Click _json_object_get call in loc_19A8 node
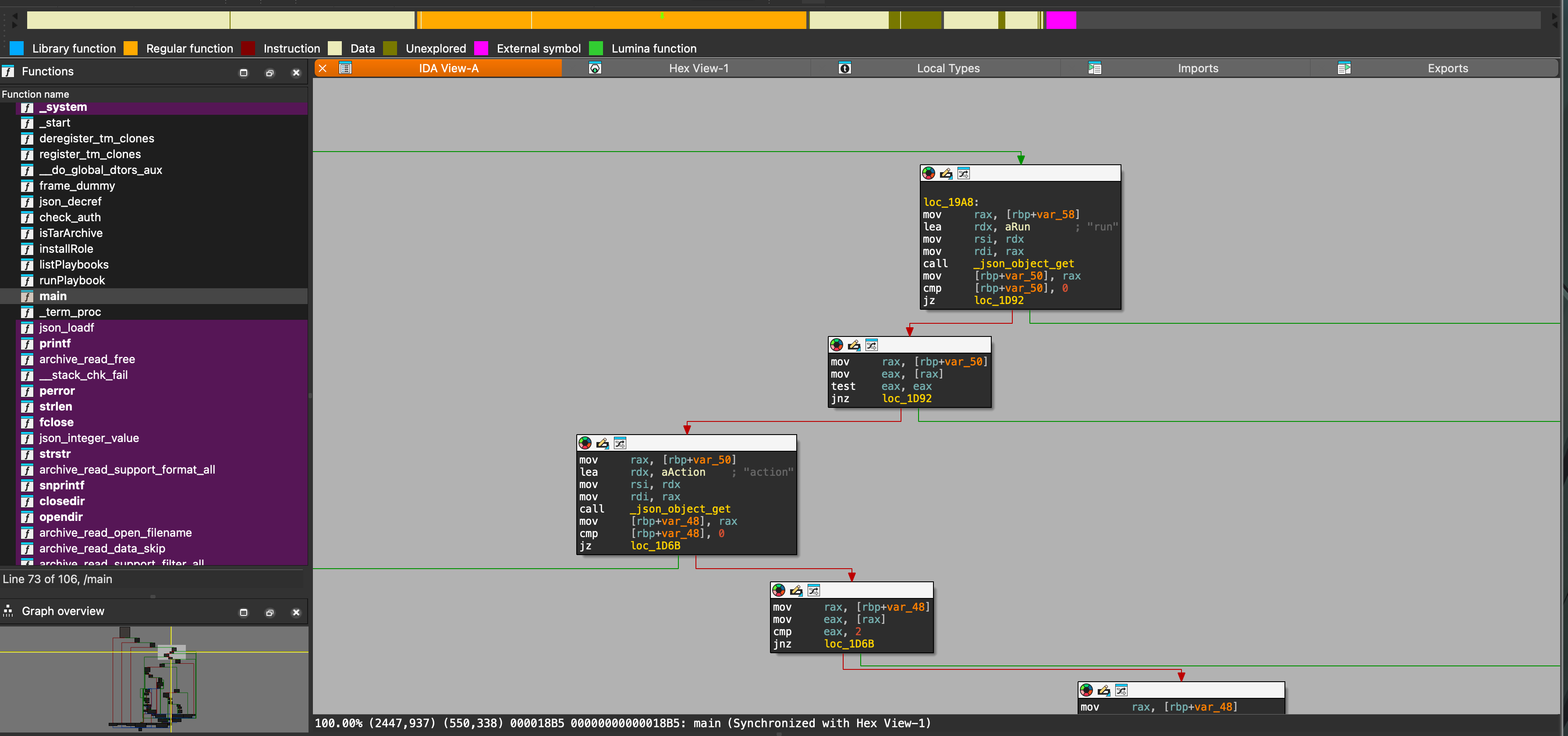Viewport: 1568px width, 736px height. (x=1023, y=263)
